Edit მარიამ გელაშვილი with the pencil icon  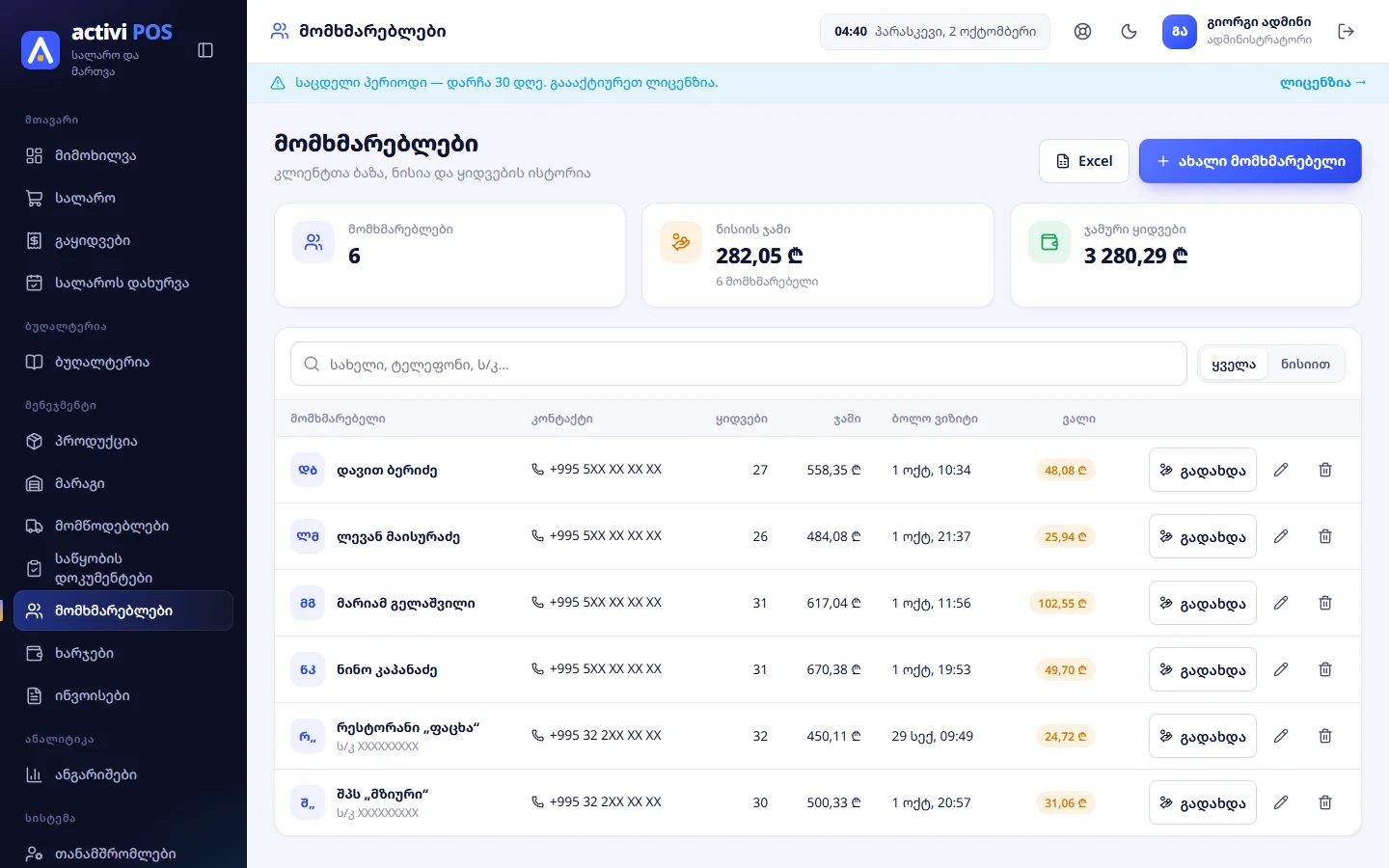tap(1281, 603)
